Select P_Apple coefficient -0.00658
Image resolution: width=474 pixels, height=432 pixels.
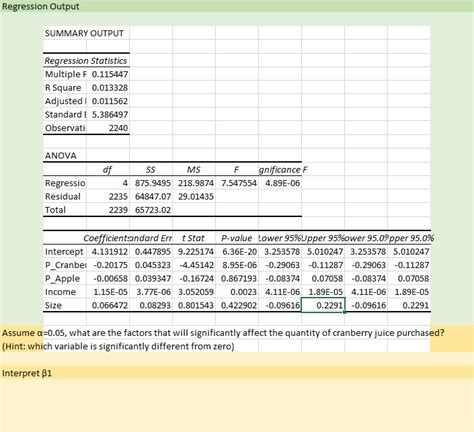(110, 278)
